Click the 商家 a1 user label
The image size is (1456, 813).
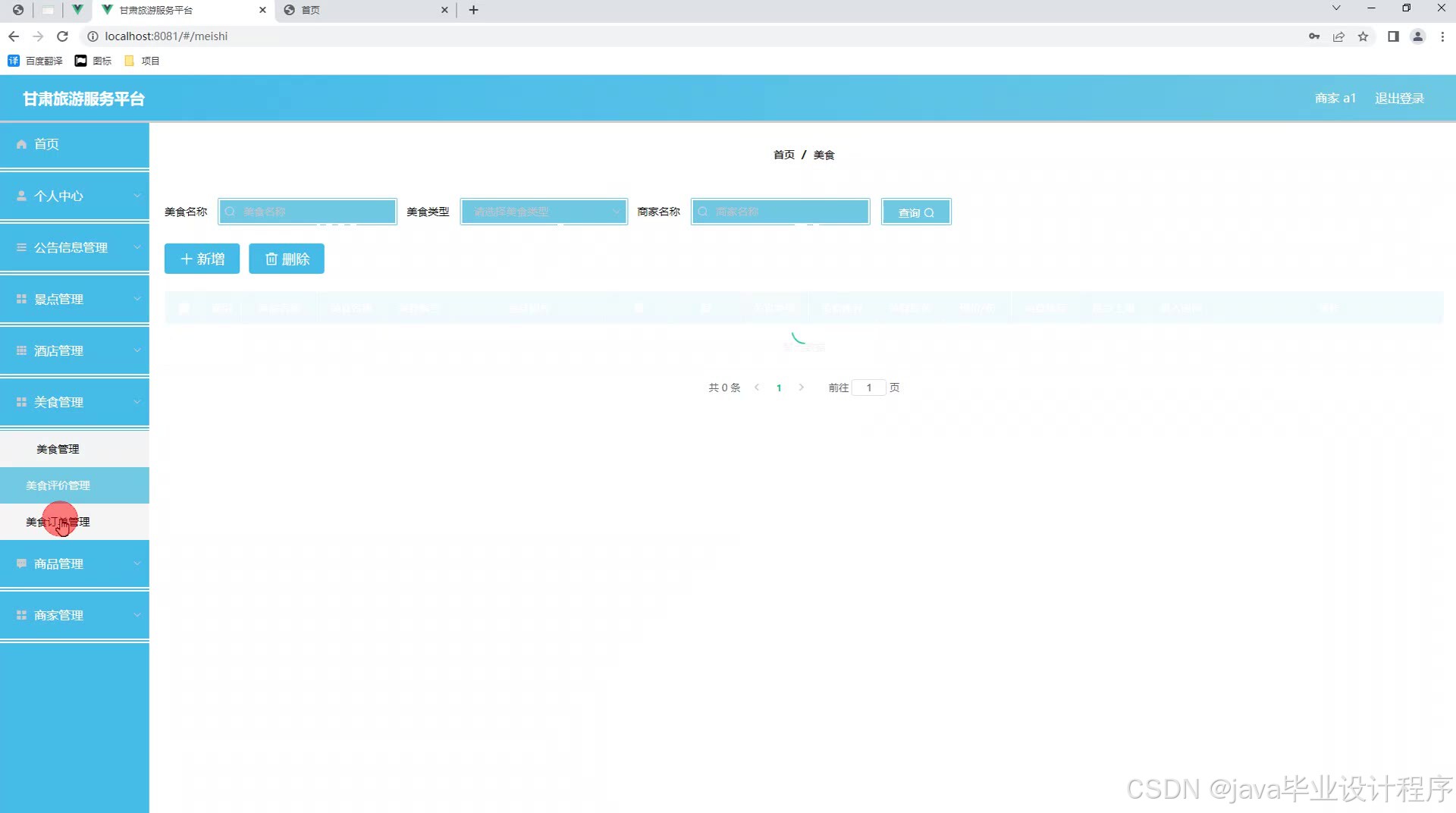pyautogui.click(x=1335, y=99)
